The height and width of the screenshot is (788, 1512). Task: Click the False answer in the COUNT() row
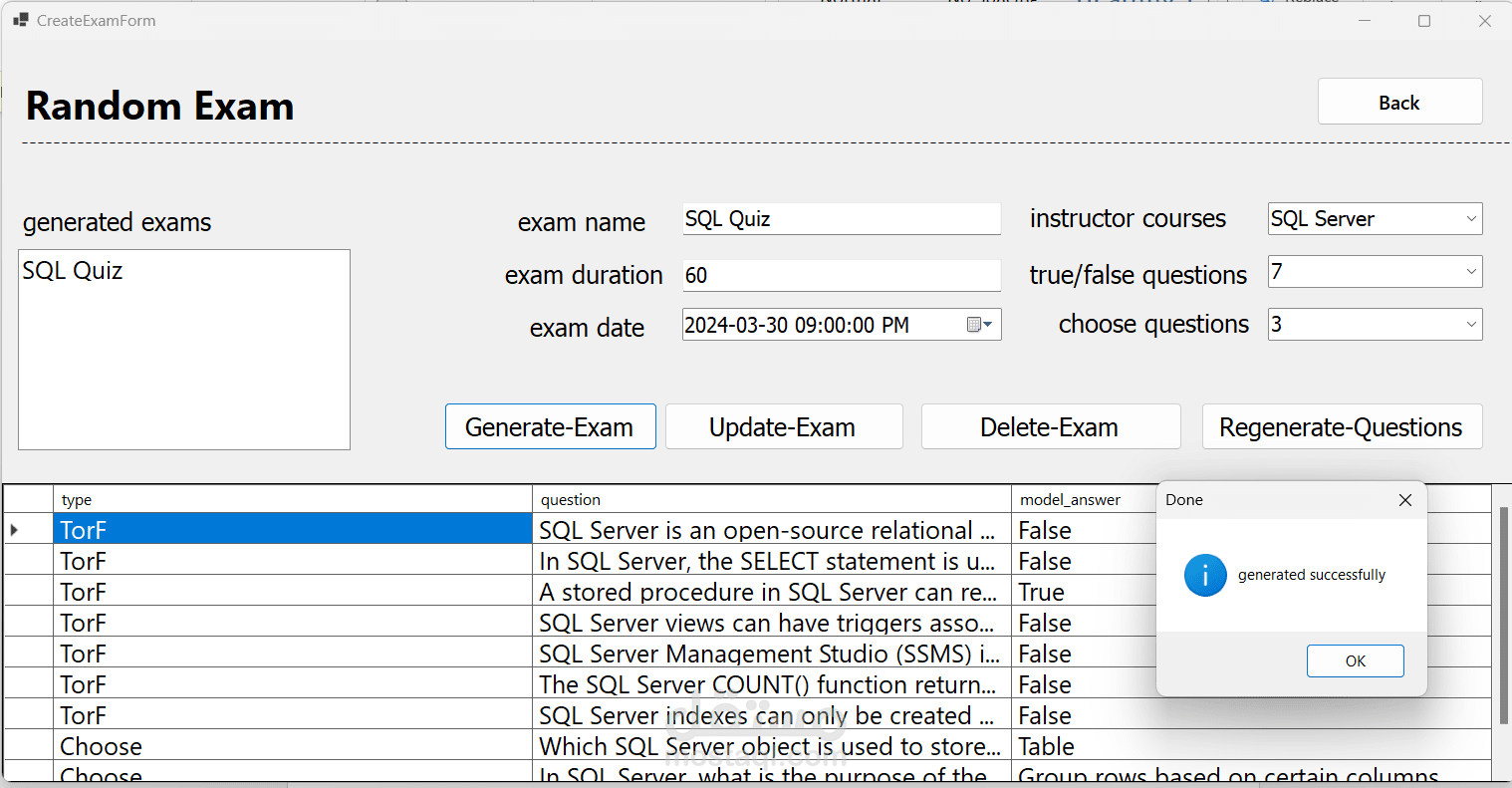(x=1084, y=684)
